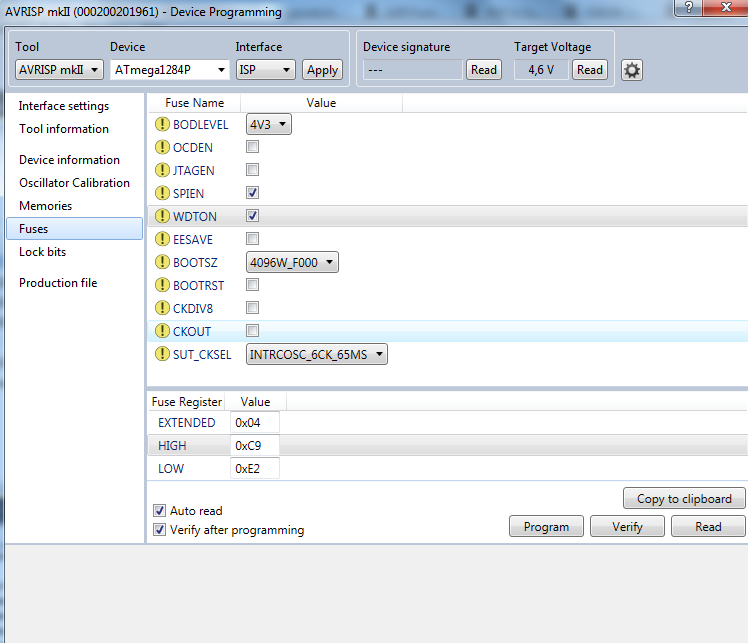The width and height of the screenshot is (748, 643).
Task: Click the warning icon beside BOOTSZ
Action: pyautogui.click(x=162, y=262)
